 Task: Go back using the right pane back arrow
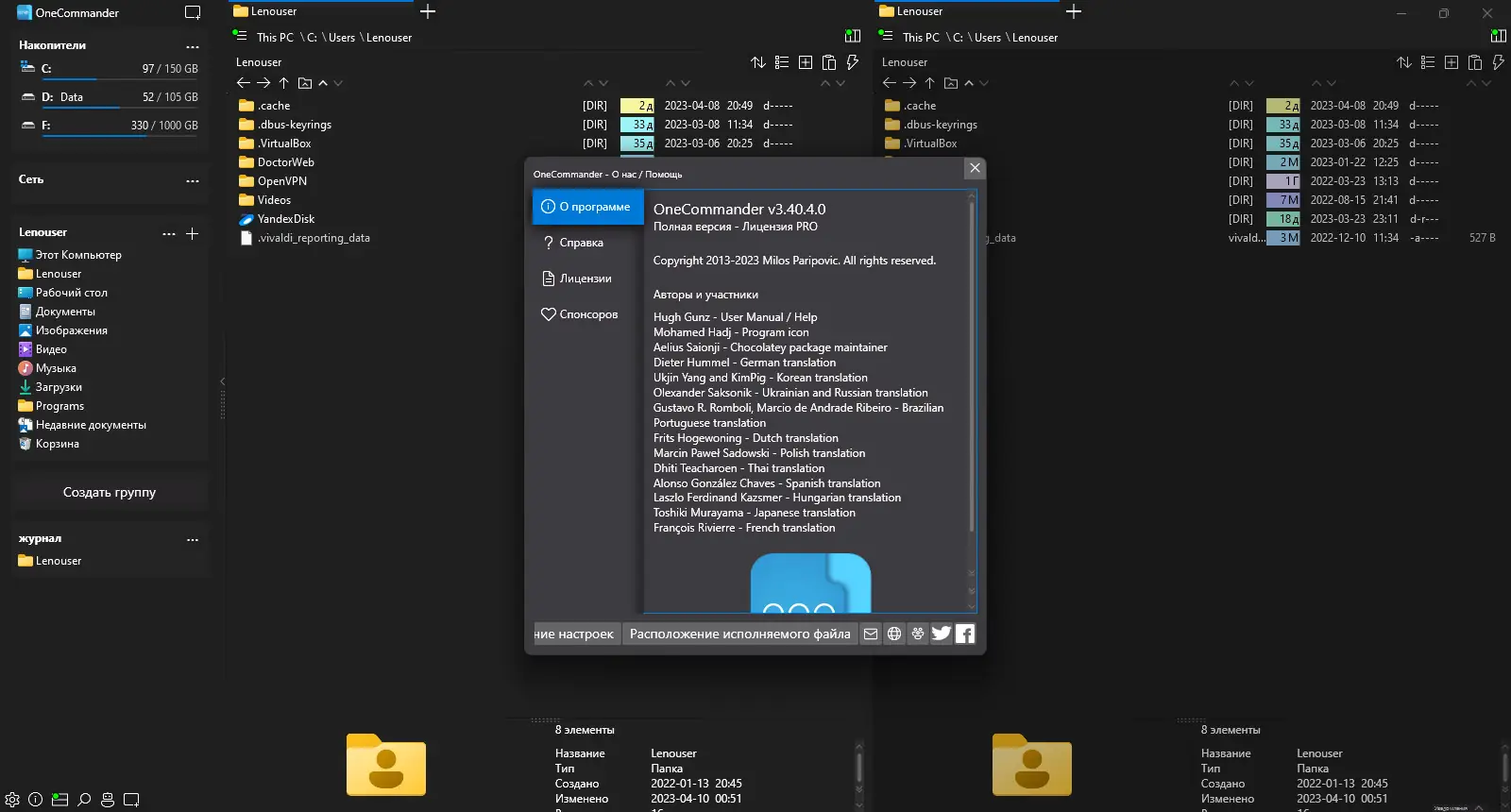point(890,83)
